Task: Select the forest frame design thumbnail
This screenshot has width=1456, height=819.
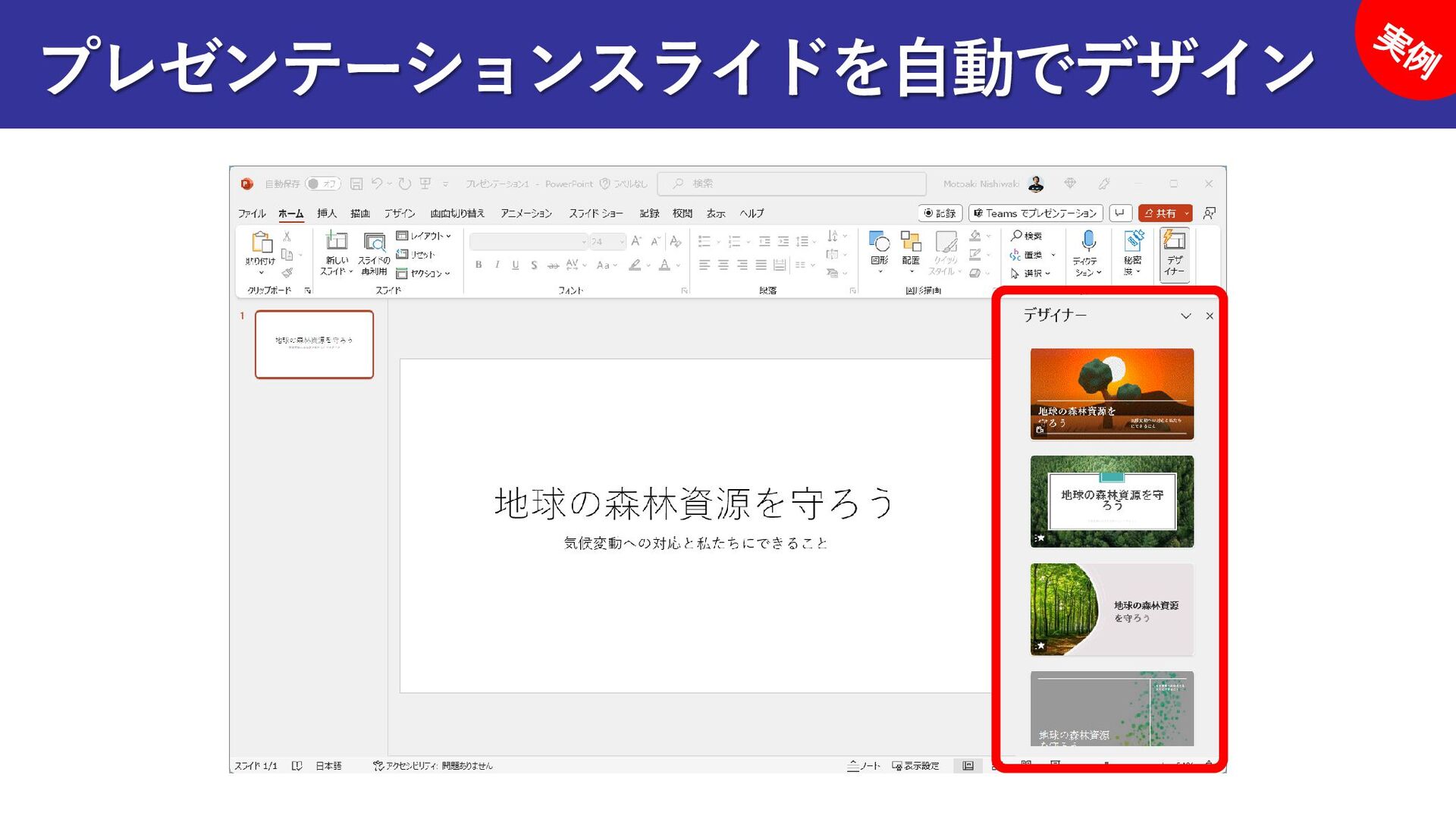Action: pyautogui.click(x=1112, y=501)
